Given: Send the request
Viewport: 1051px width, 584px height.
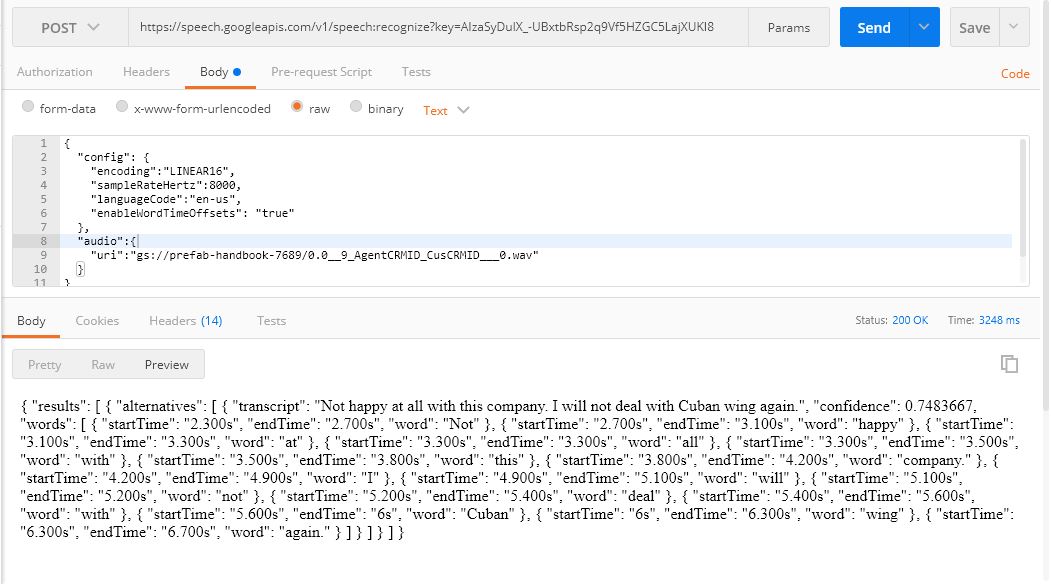Looking at the screenshot, I should [x=874, y=27].
